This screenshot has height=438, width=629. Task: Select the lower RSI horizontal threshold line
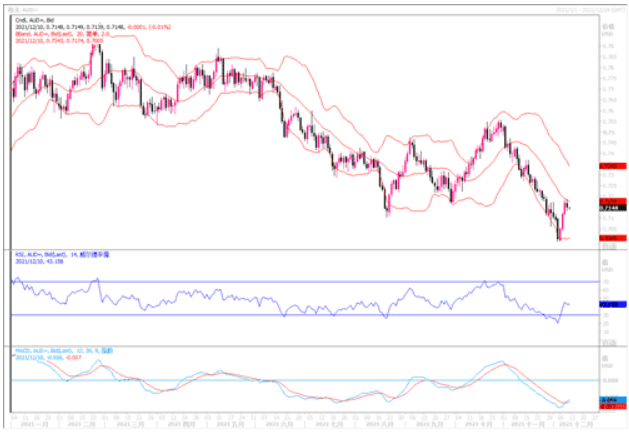[x=300, y=315]
